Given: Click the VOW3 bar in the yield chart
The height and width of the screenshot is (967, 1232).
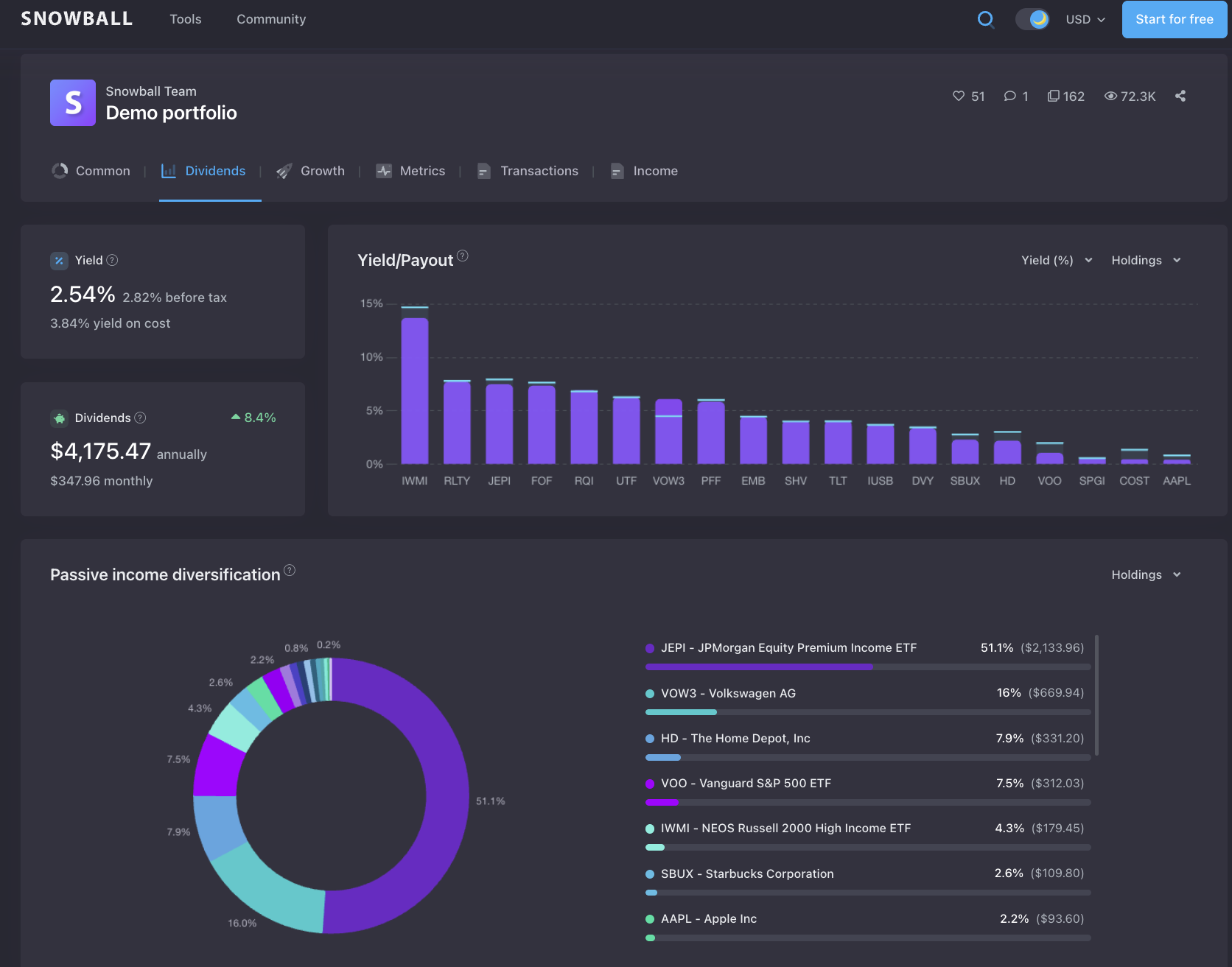Looking at the screenshot, I should (668, 432).
